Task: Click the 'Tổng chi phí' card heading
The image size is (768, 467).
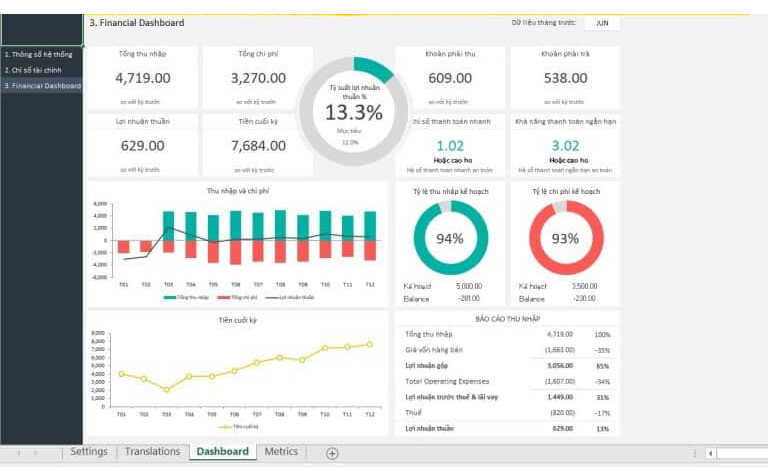Action: [258, 53]
